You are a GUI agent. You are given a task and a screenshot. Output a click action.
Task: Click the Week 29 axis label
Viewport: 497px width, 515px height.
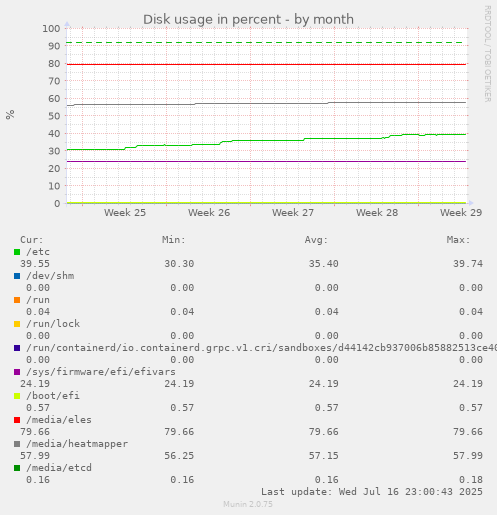[x=461, y=213]
